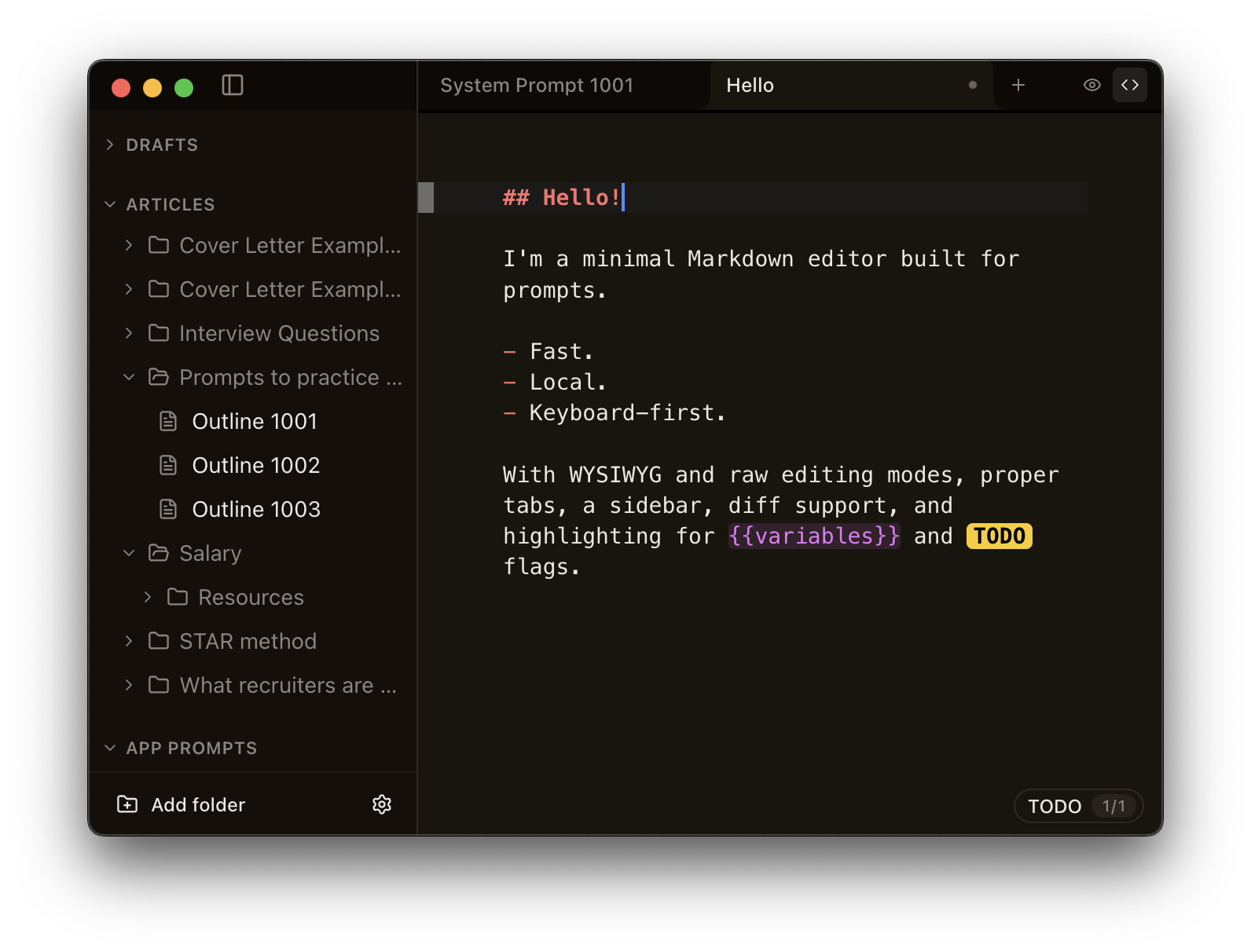1251x952 pixels.
Task: Open the Outline 1001 file
Action: [x=255, y=422]
